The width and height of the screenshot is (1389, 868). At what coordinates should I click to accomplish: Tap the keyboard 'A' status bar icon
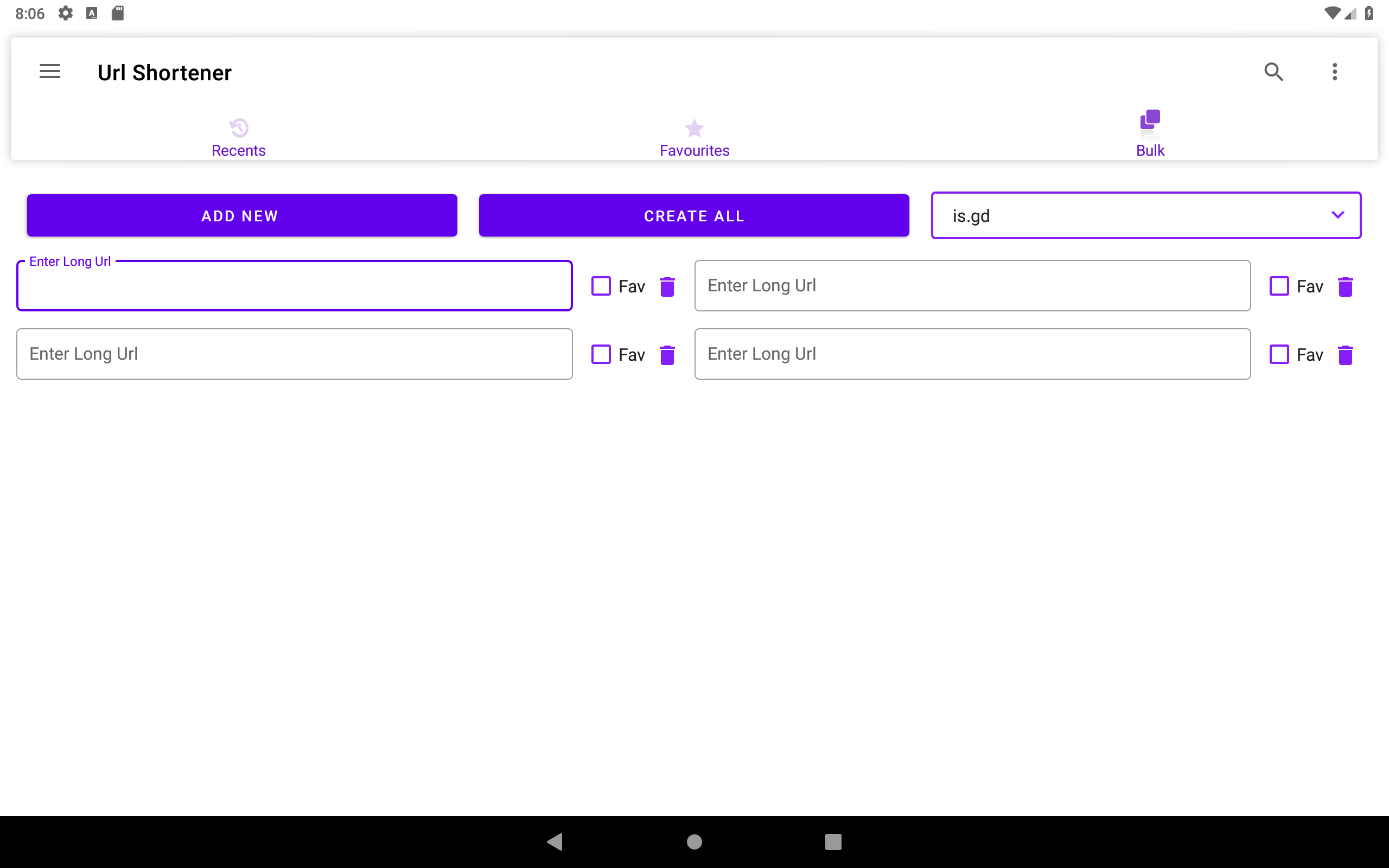[92, 13]
